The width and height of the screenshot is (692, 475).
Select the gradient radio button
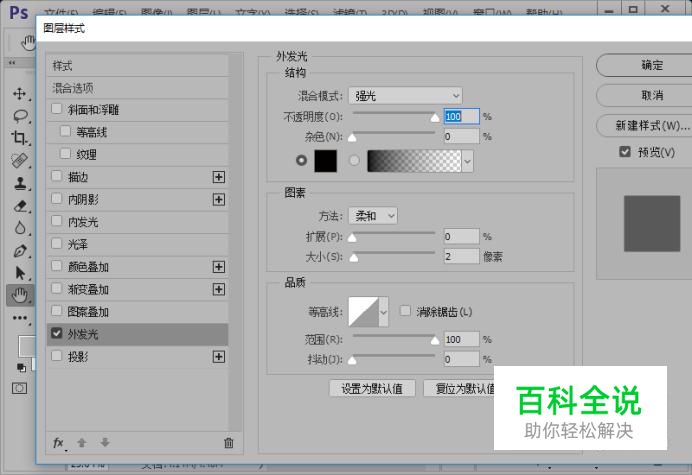pos(354,160)
